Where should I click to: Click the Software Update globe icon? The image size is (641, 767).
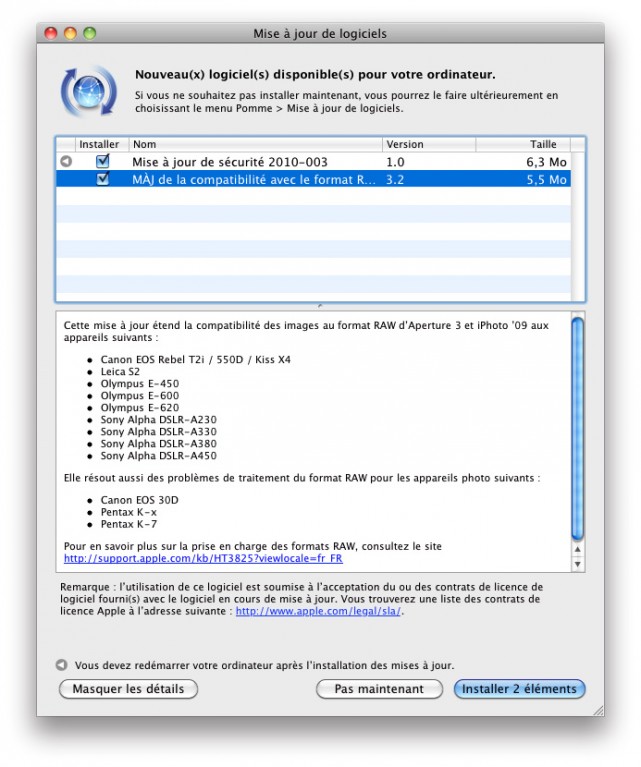click(89, 91)
